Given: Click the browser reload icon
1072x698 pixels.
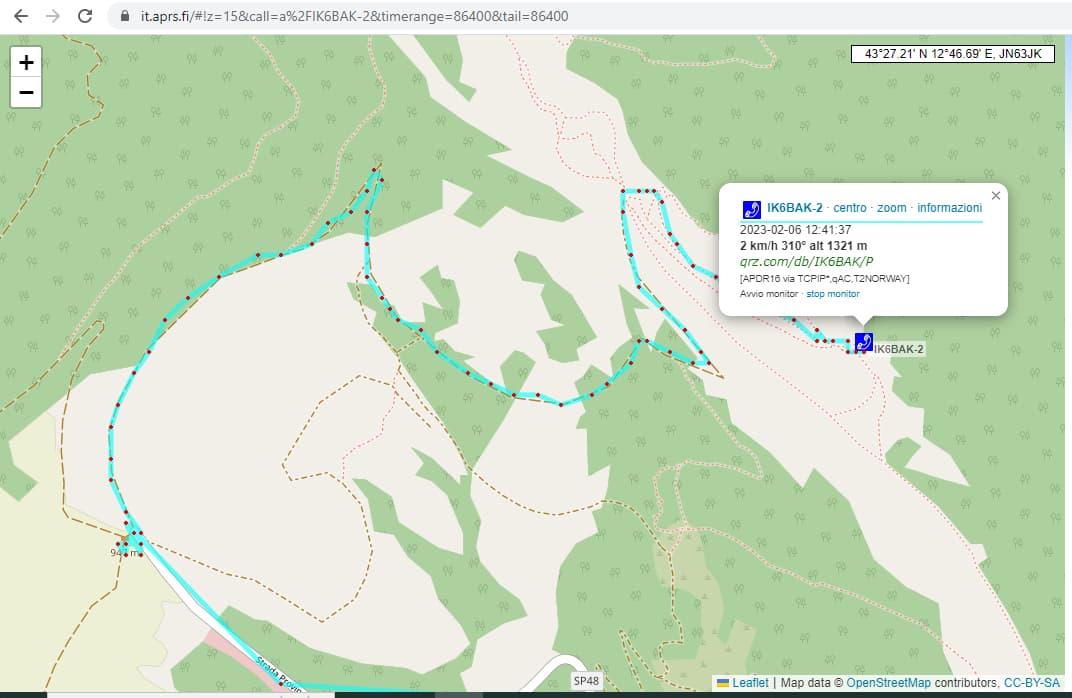Looking at the screenshot, I should coord(84,16).
